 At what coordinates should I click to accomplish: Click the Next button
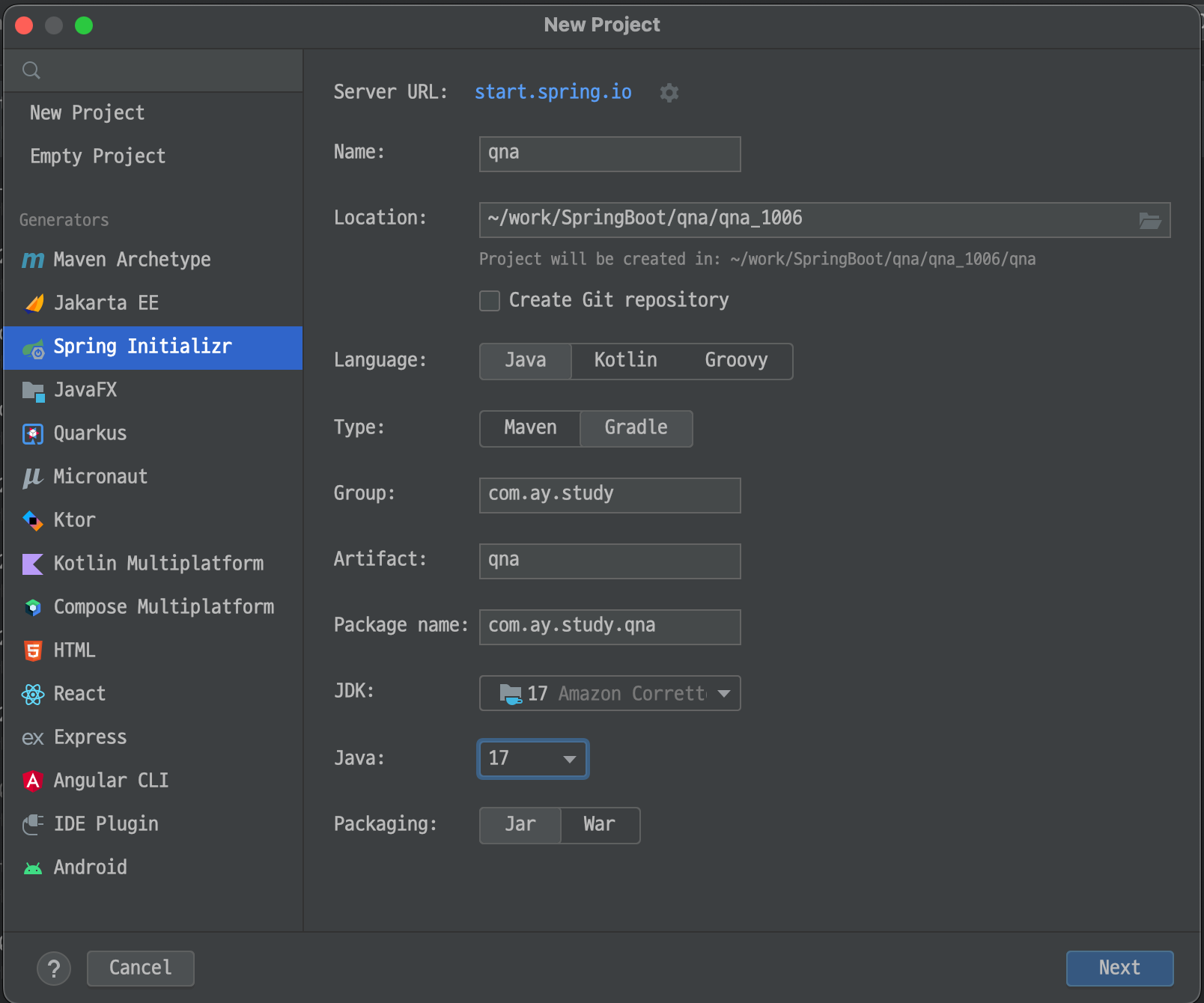click(x=1119, y=969)
